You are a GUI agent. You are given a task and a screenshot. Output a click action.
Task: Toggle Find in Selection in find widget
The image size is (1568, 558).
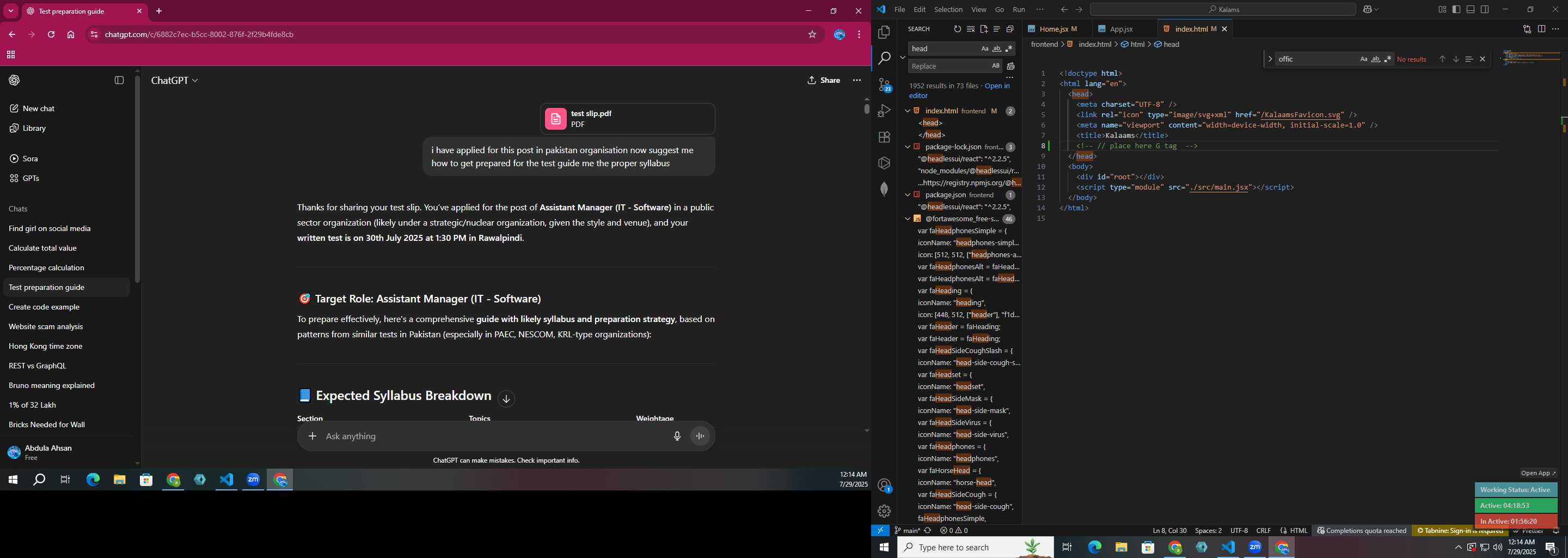(1469, 59)
